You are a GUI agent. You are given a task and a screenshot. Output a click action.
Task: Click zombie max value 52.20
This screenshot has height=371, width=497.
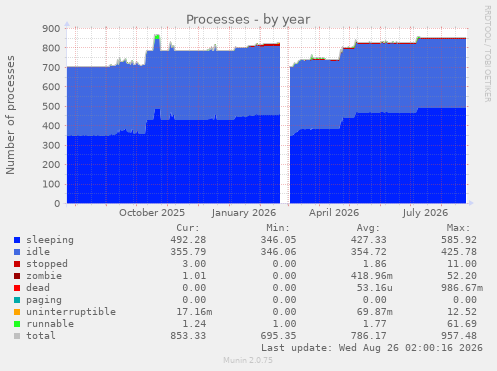462,276
